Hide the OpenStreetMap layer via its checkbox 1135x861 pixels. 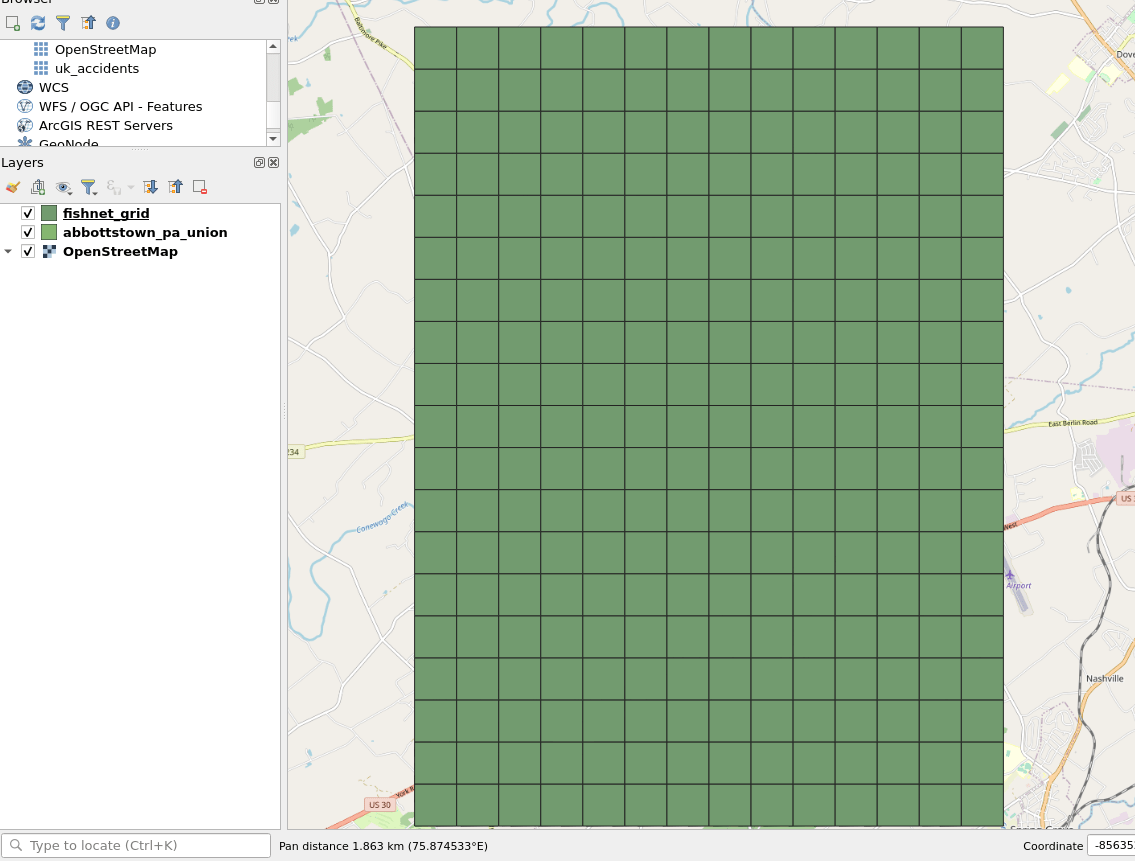pyautogui.click(x=27, y=251)
